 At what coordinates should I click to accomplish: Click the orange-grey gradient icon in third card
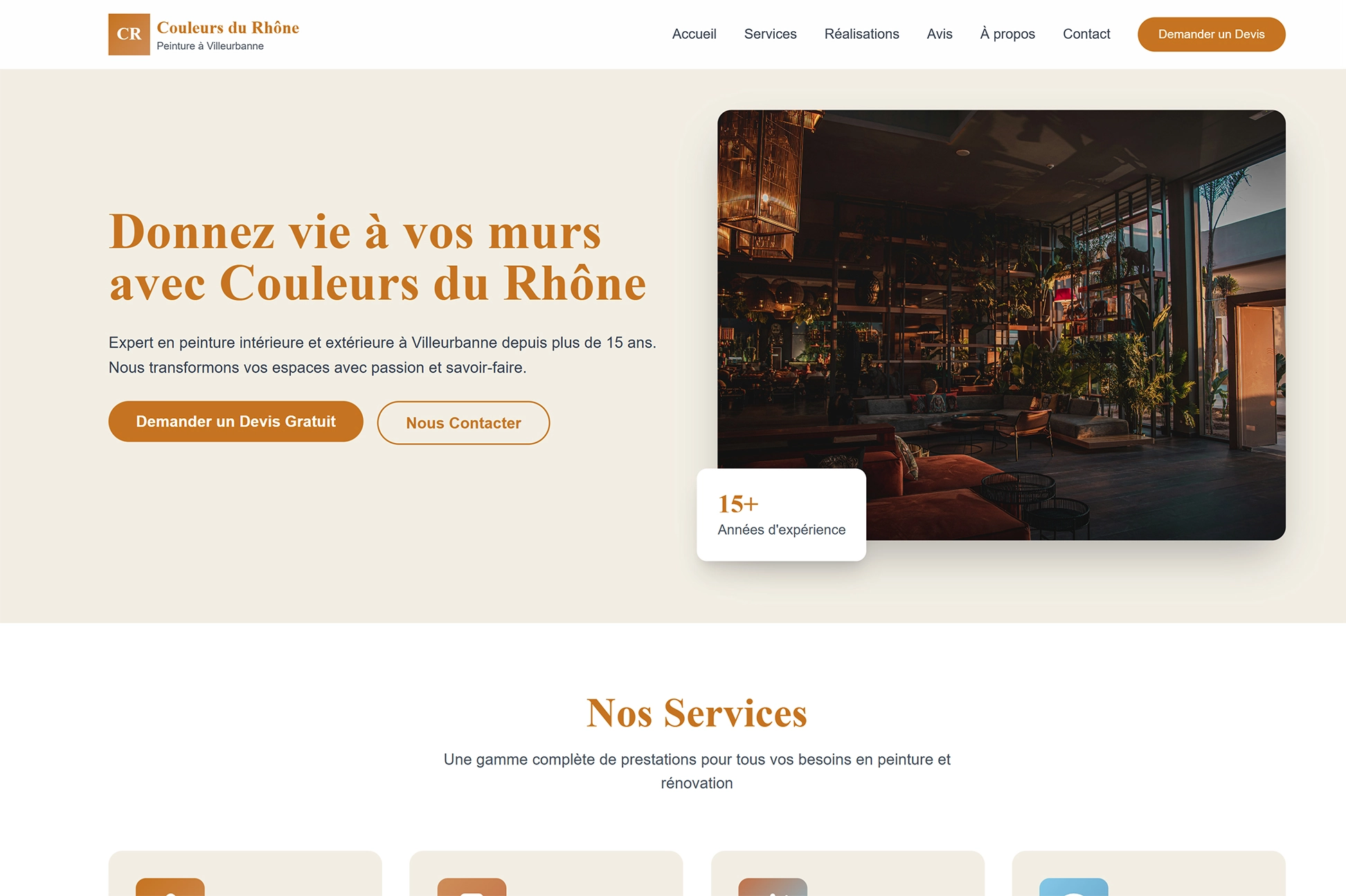pos(773,887)
